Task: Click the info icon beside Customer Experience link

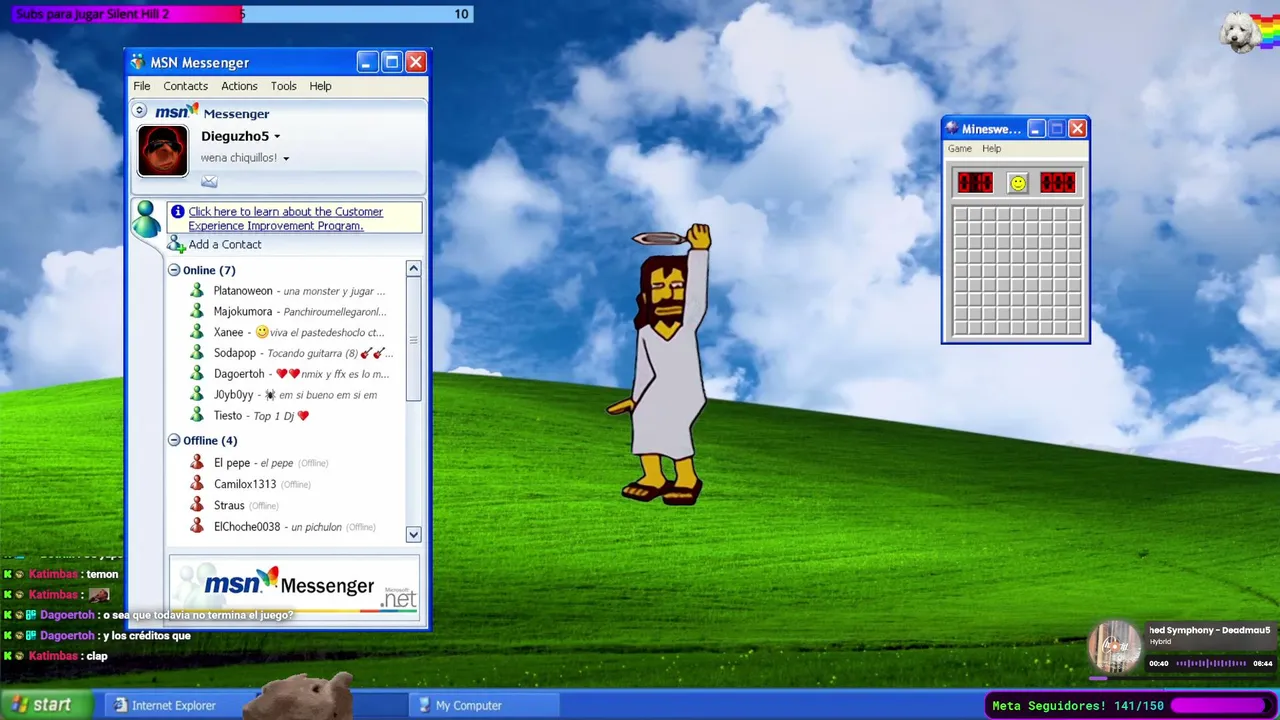Action: (x=178, y=211)
